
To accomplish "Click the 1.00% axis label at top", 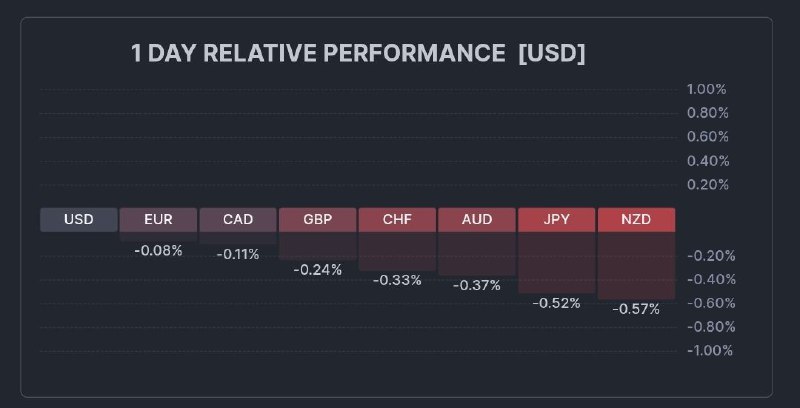I will (707, 89).
